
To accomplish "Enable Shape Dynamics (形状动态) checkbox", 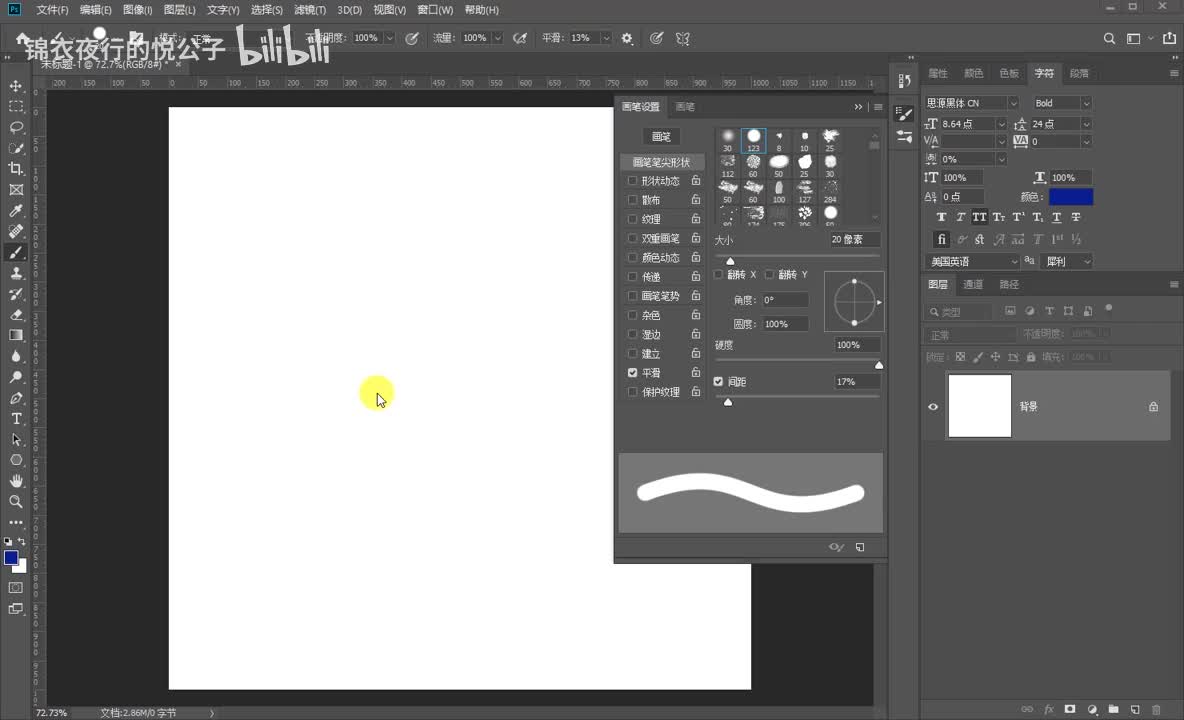I will 633,181.
